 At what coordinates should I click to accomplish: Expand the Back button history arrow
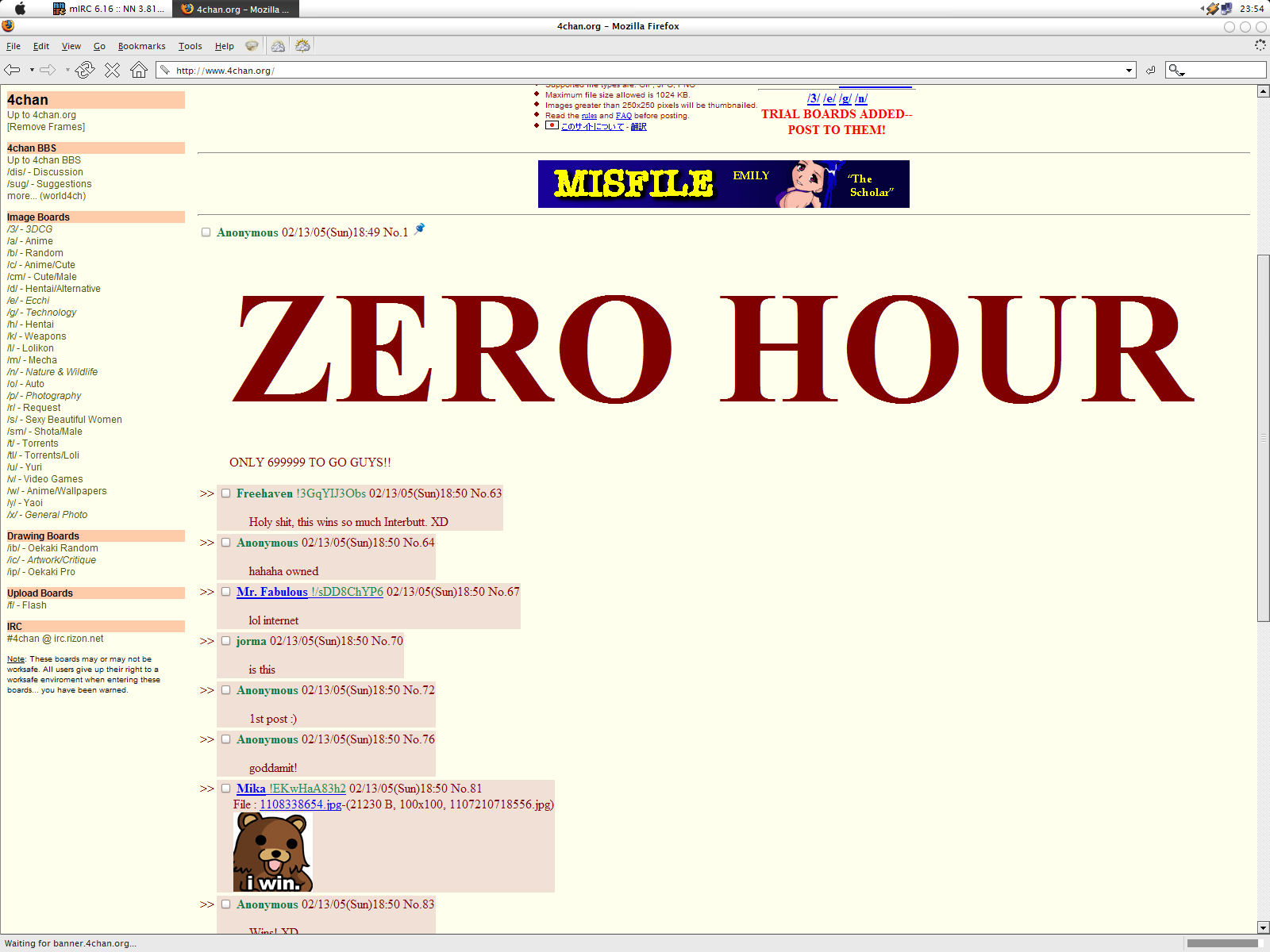[32, 70]
